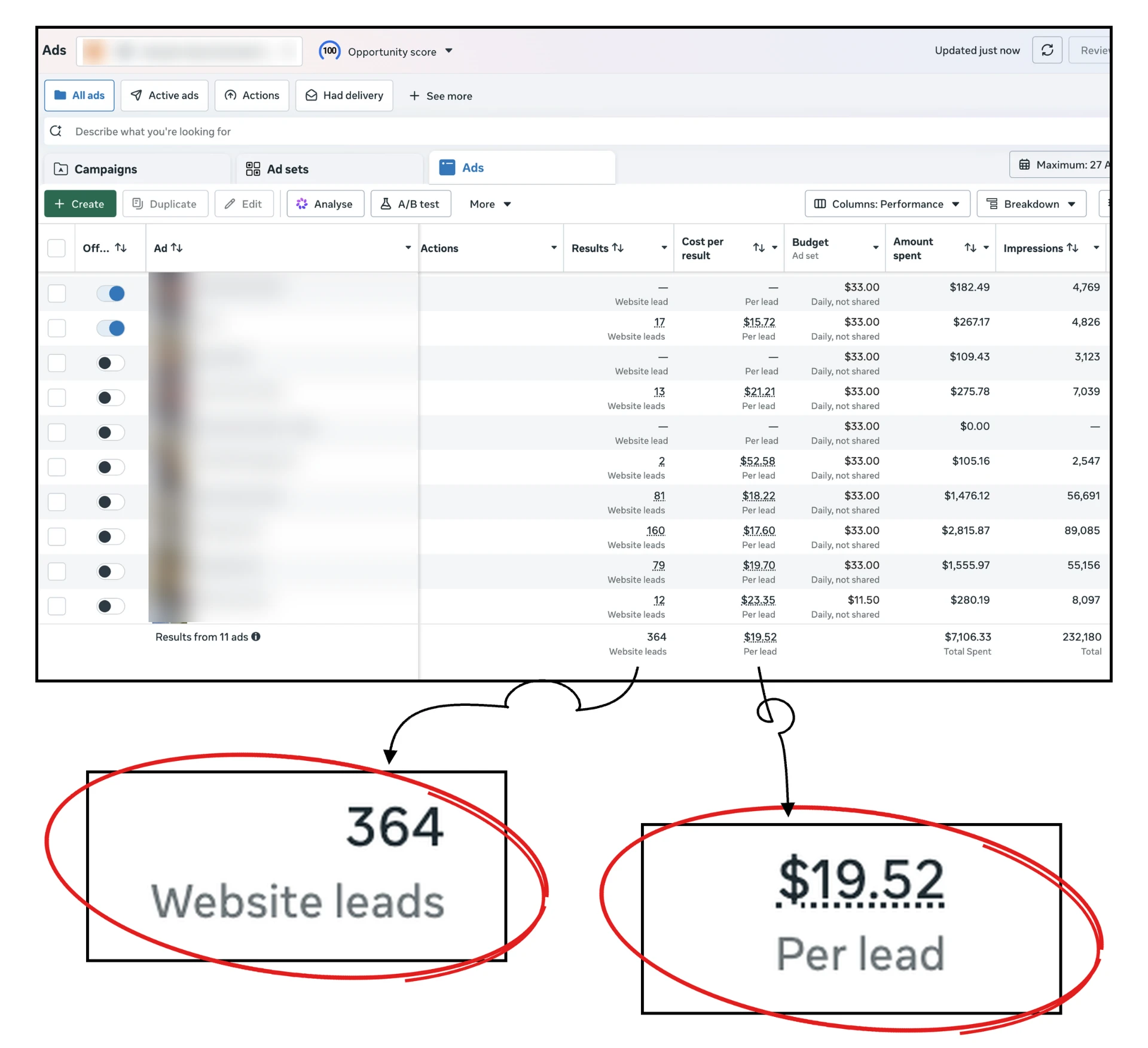Click the 160 website leads result value
Image resolution: width=1148 pixels, height=1048 pixels.
(655, 531)
